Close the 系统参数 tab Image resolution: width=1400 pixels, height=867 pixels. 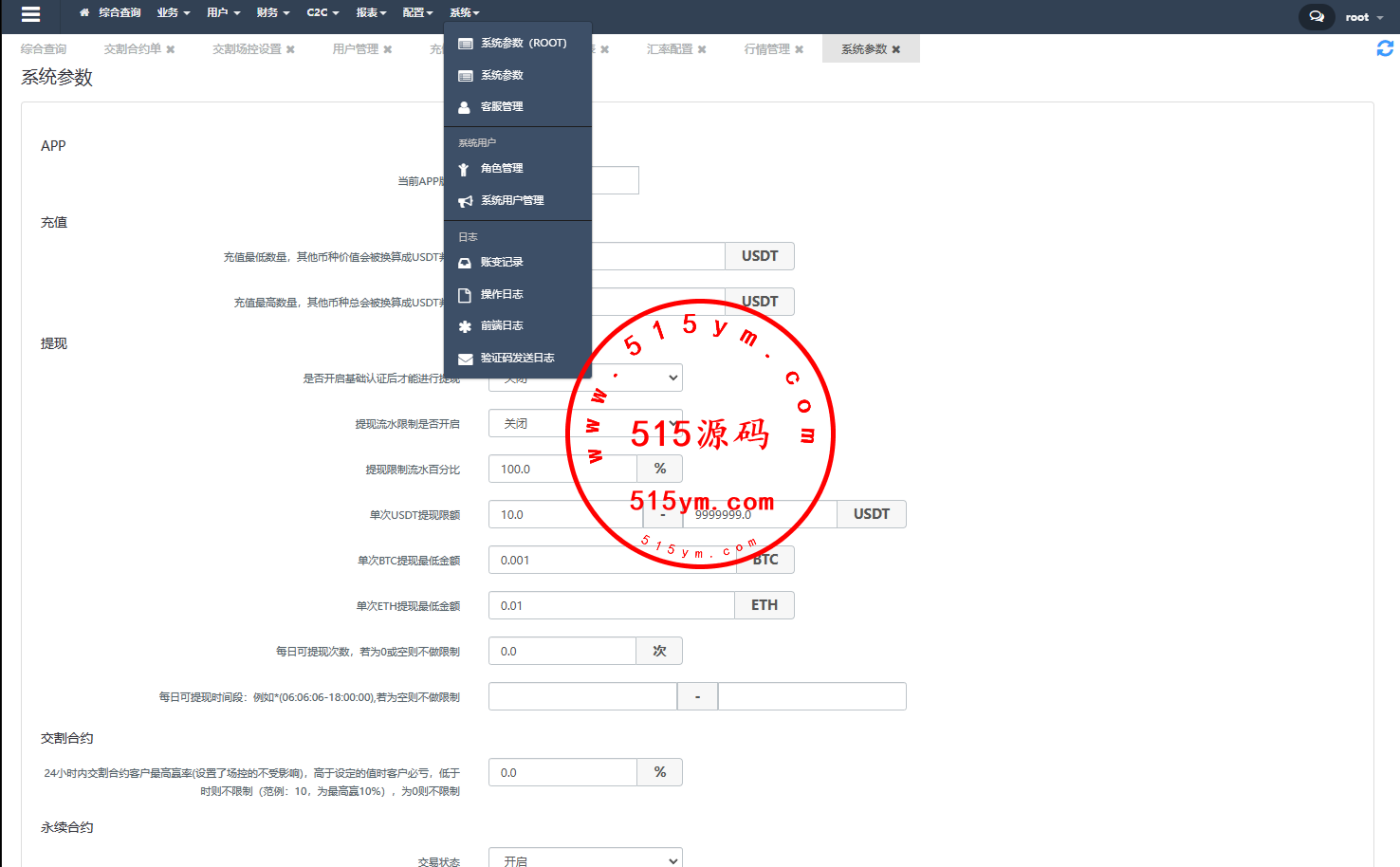pyautogui.click(x=896, y=49)
